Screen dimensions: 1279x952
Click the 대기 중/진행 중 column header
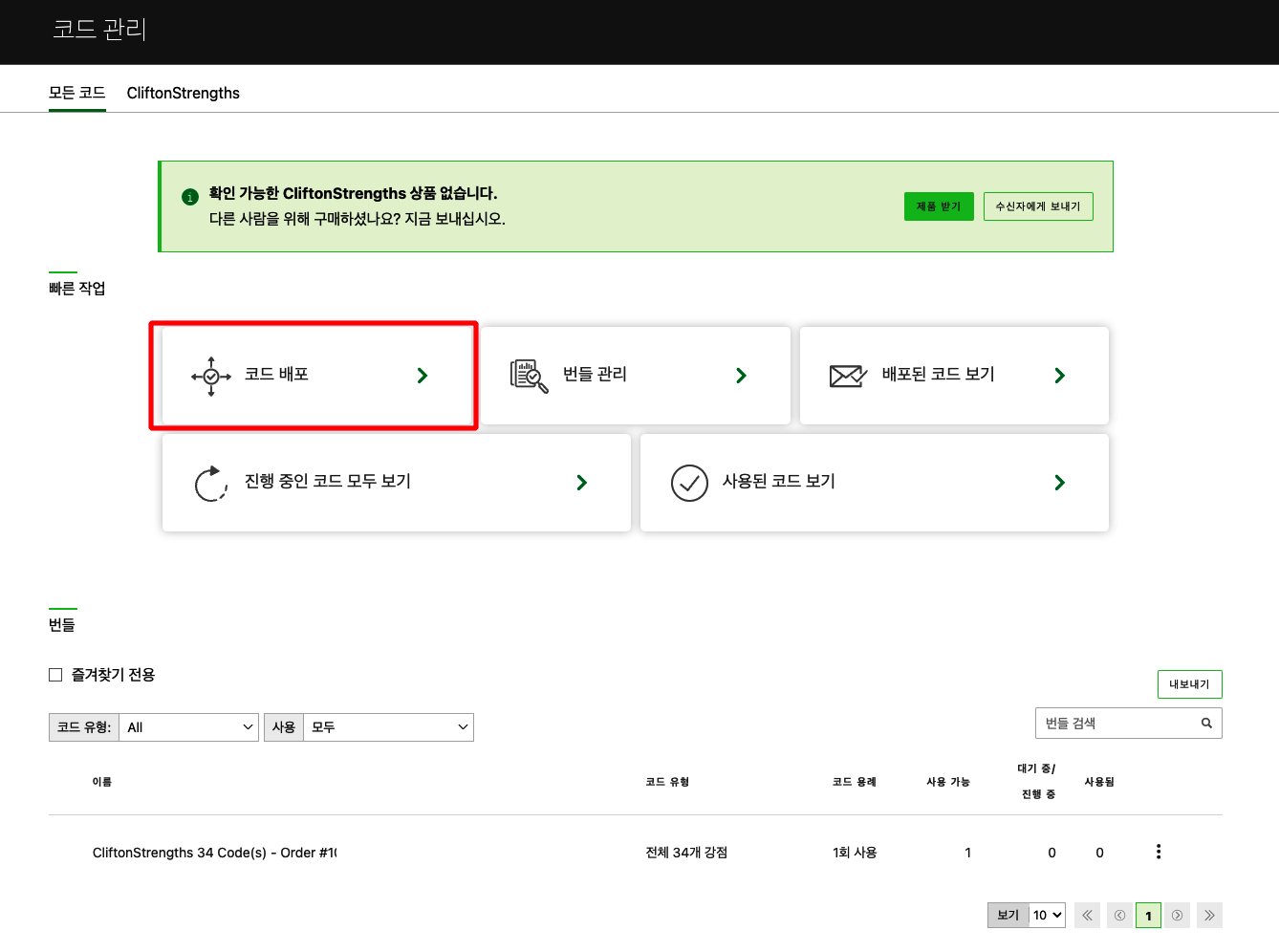point(1037,781)
